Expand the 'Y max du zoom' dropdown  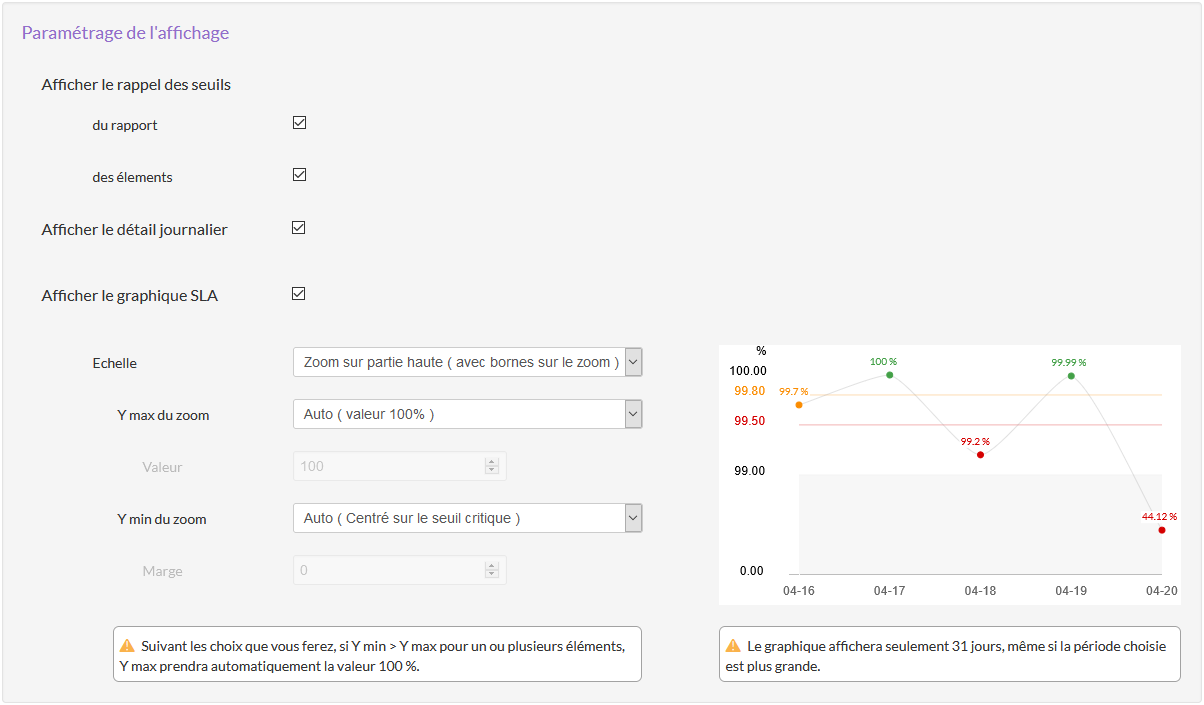[467, 414]
